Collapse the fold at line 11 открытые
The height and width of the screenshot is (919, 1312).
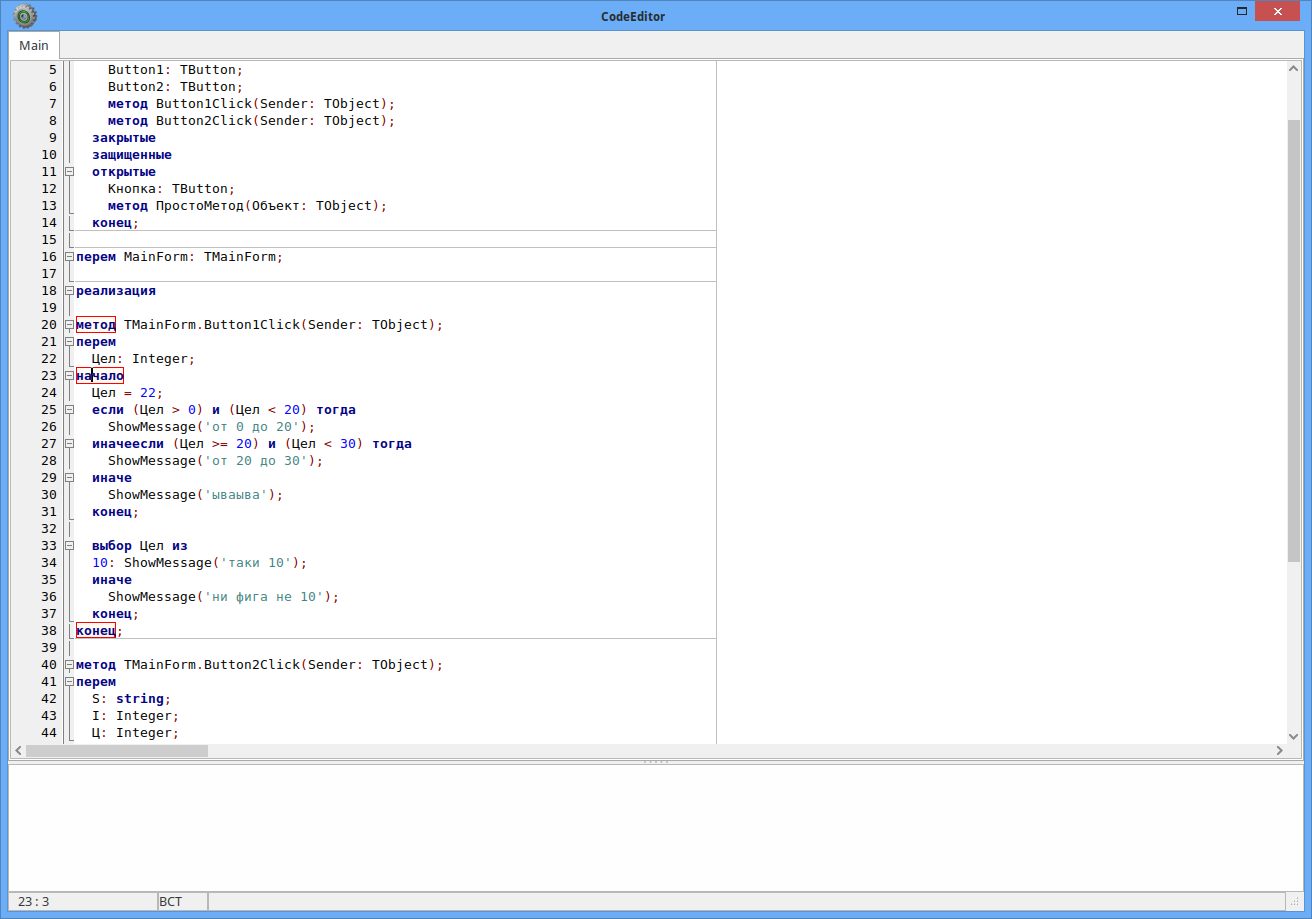[x=69, y=172]
